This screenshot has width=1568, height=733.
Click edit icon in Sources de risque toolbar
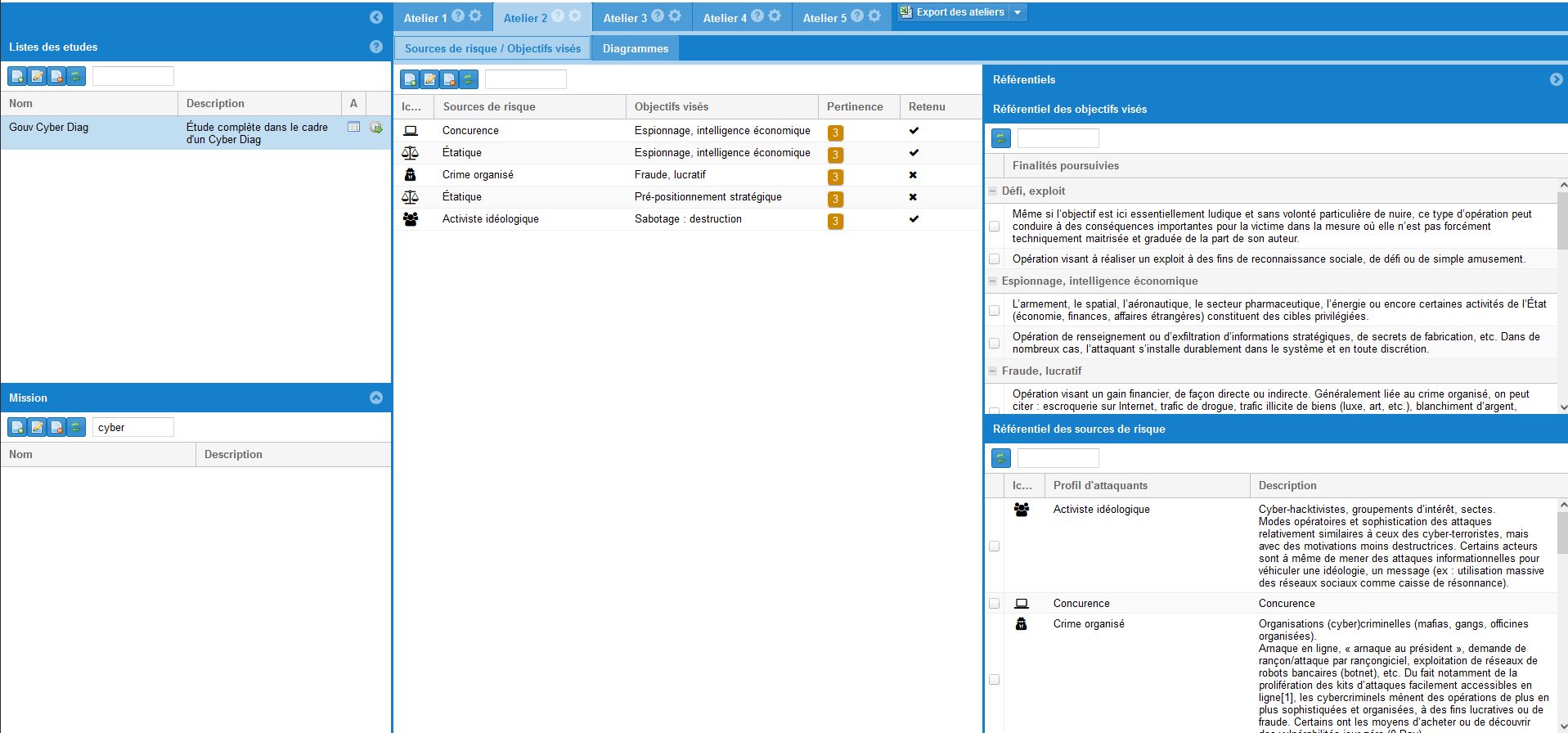pos(429,79)
